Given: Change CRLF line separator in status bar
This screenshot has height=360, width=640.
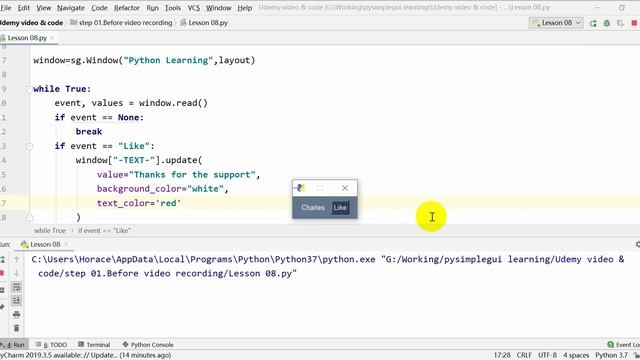Looking at the screenshot, I should coord(524,355).
